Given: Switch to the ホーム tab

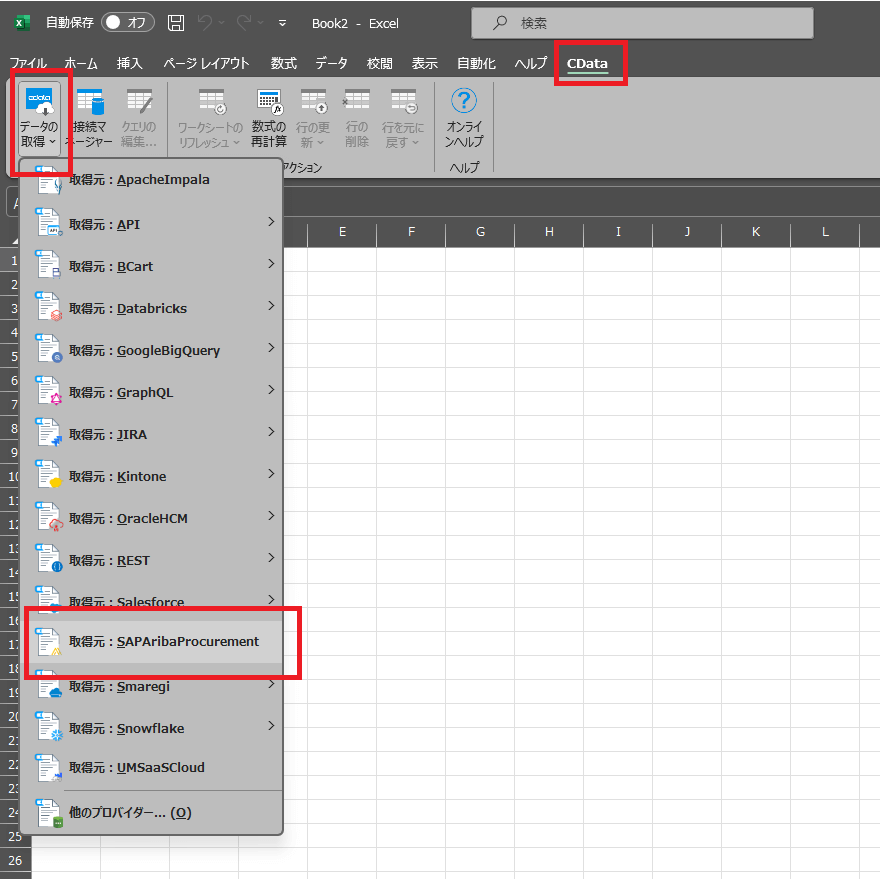Looking at the screenshot, I should pos(81,63).
